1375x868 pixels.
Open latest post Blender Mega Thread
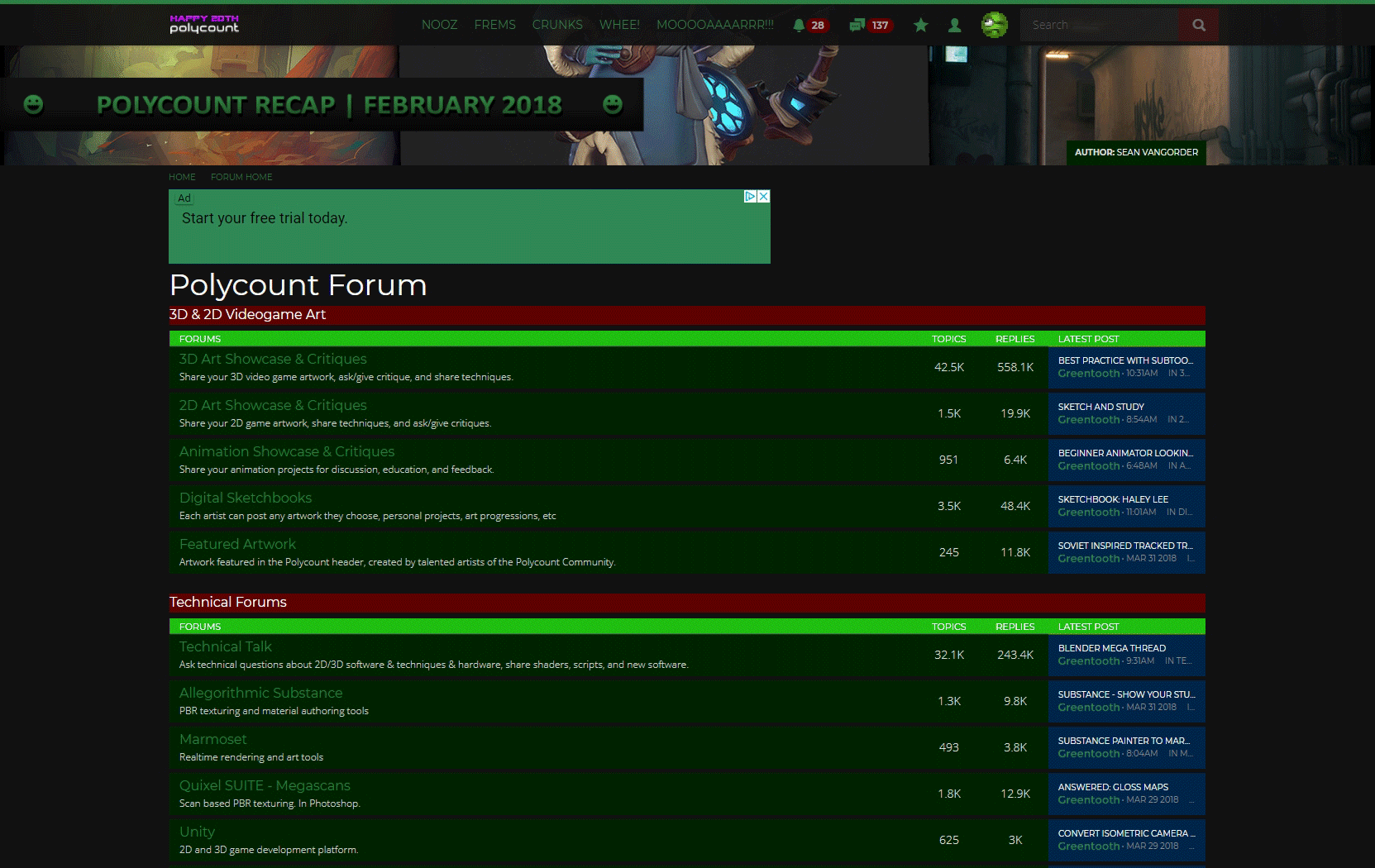pos(1112,648)
